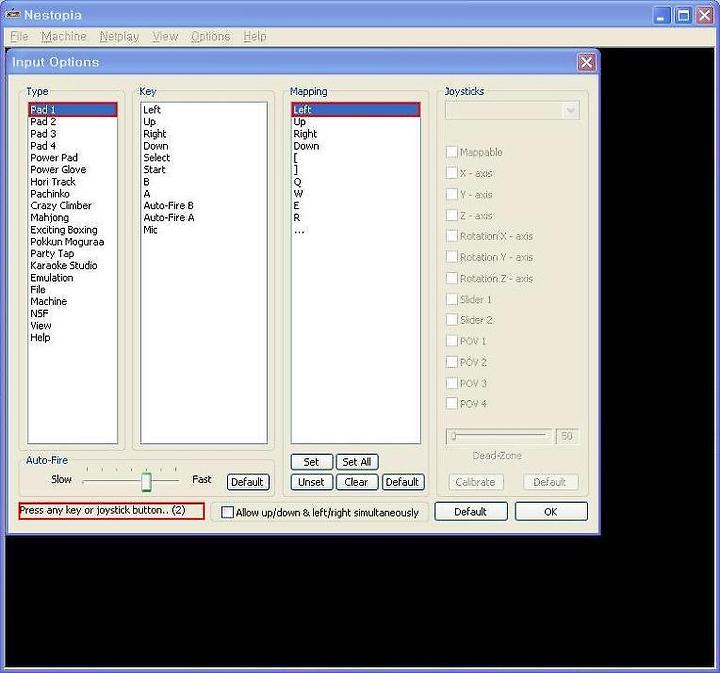
Task: Enable Allow up/down & left/right simultaneously
Action: pos(227,512)
